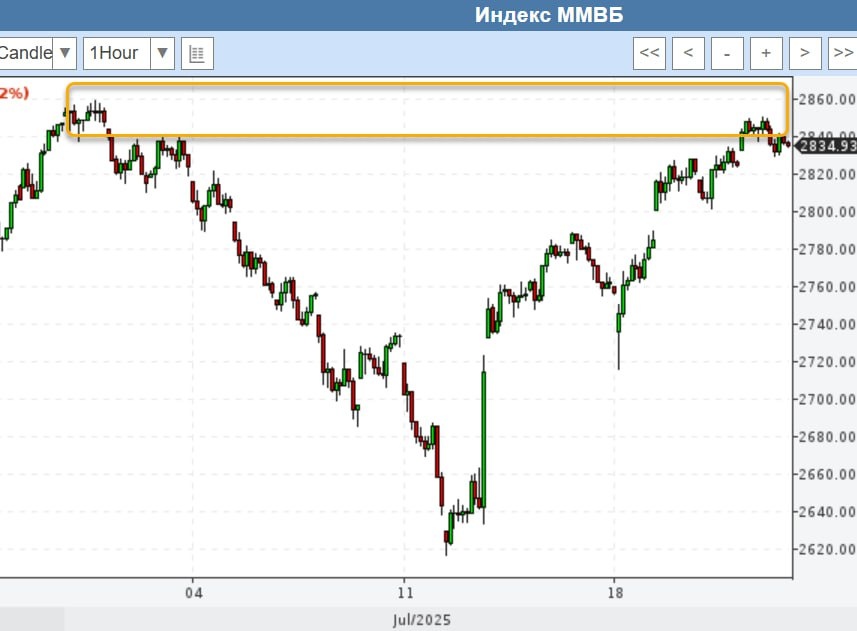Zoom out chart with minus button
This screenshot has width=857, height=631.
(727, 53)
